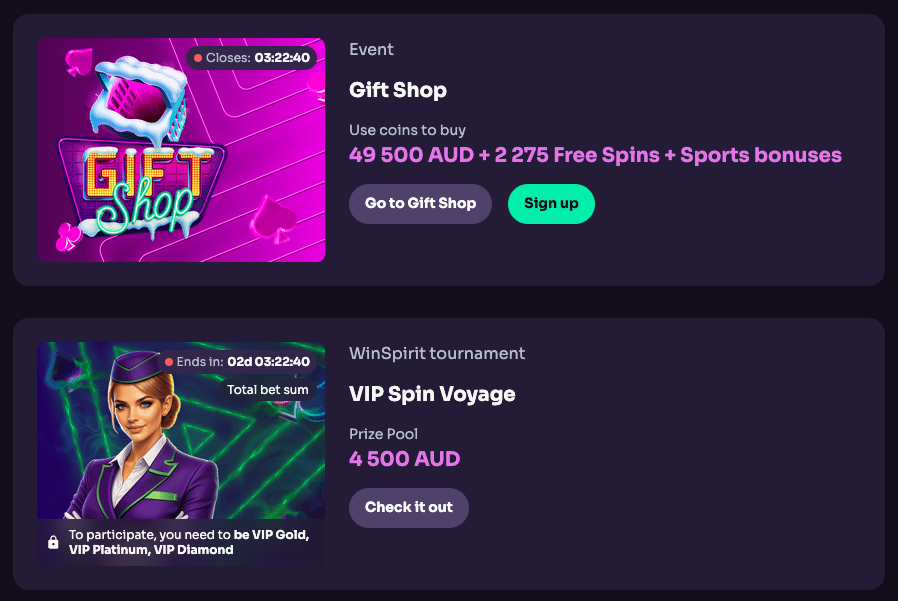Click the Check it out button
The height and width of the screenshot is (601, 898).
point(408,507)
